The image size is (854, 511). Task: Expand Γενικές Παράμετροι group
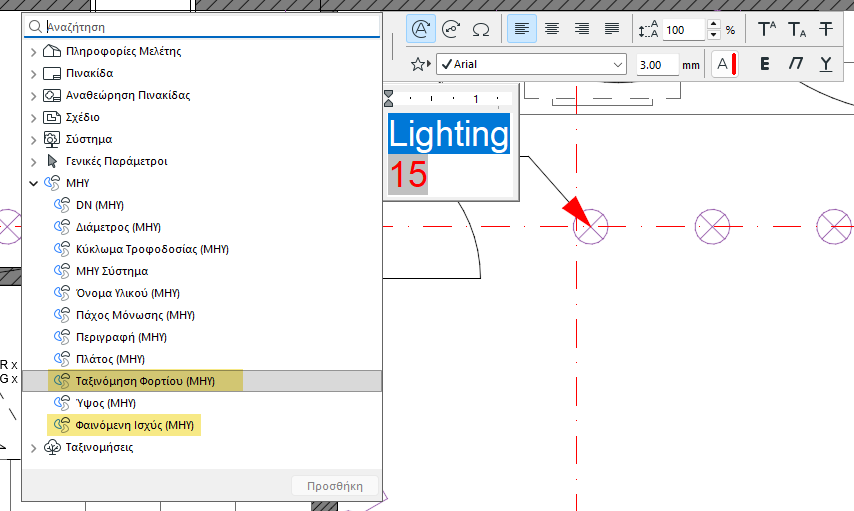coord(33,162)
